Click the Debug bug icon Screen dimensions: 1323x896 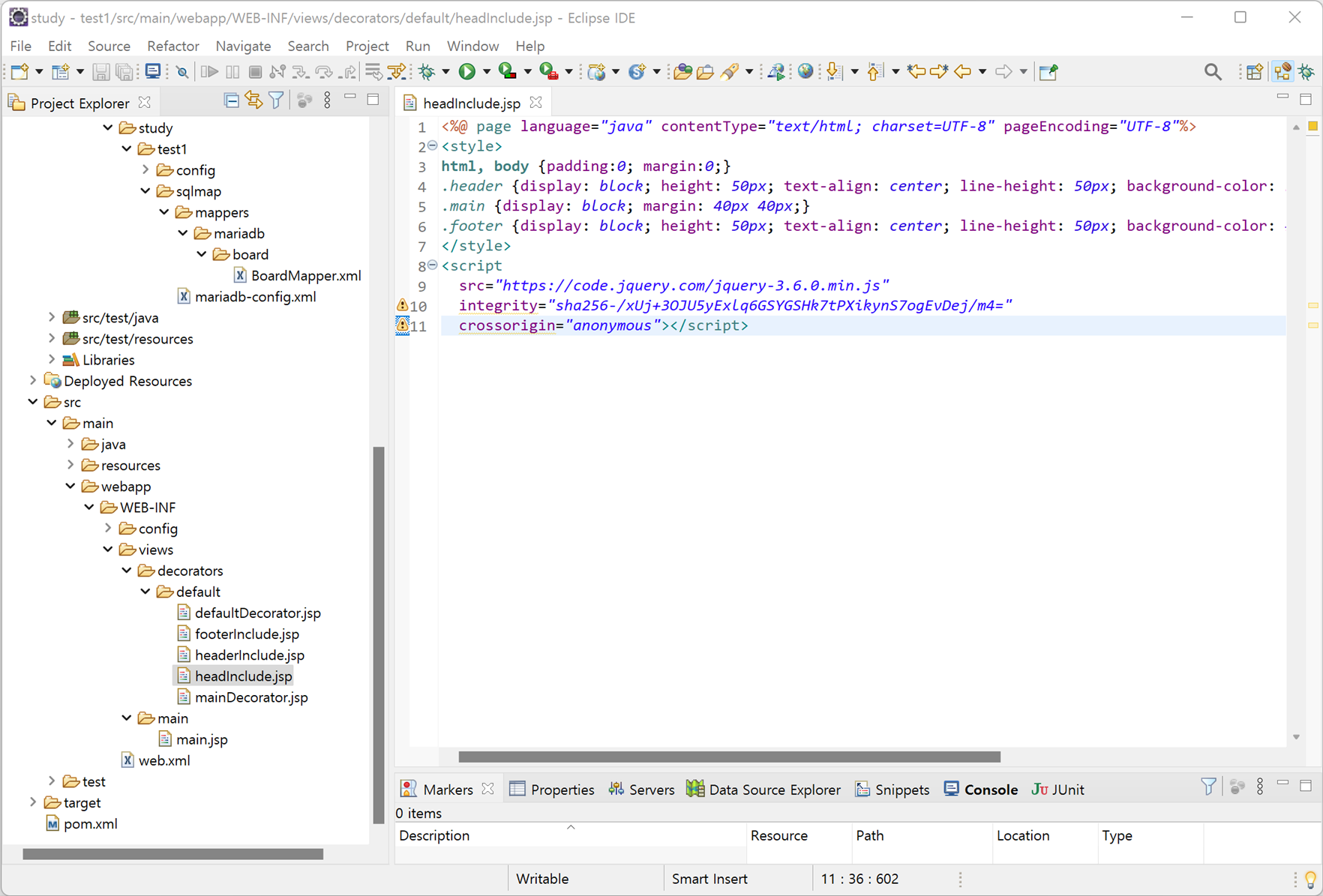(427, 72)
